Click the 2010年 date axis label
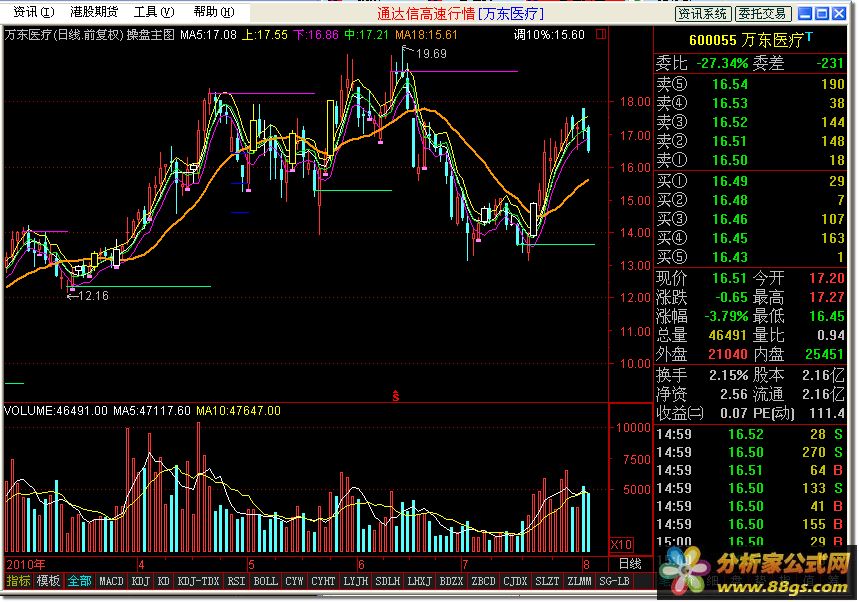Viewport: 859px width, 602px height. (x=26, y=564)
